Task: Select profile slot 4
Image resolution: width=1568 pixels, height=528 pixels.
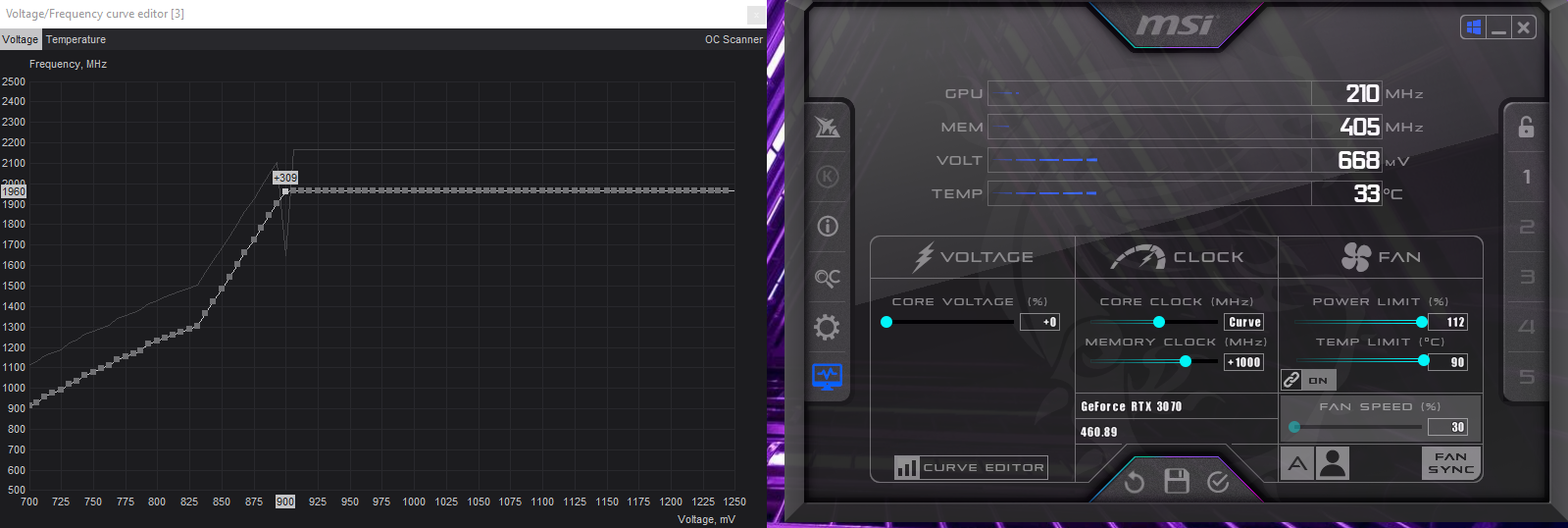Action: pyautogui.click(x=1526, y=327)
